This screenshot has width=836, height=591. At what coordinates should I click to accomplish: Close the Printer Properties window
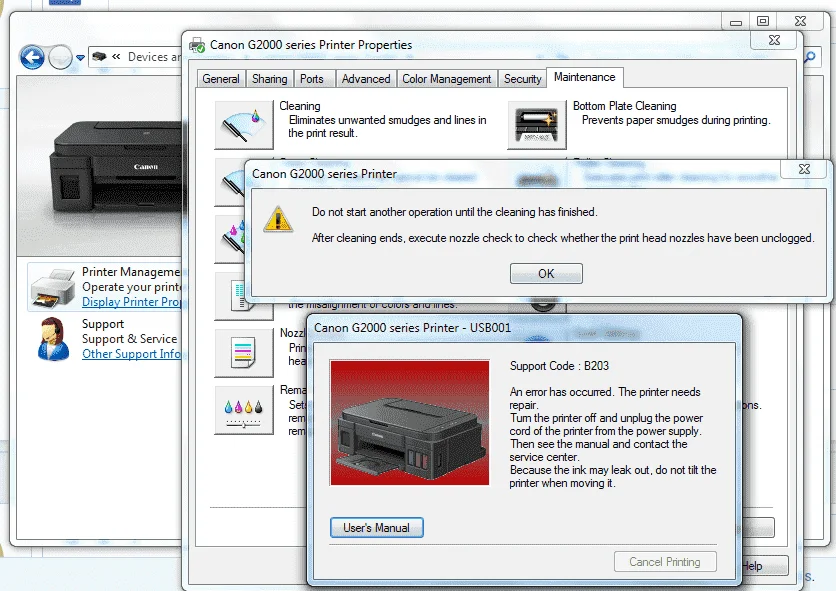click(775, 40)
